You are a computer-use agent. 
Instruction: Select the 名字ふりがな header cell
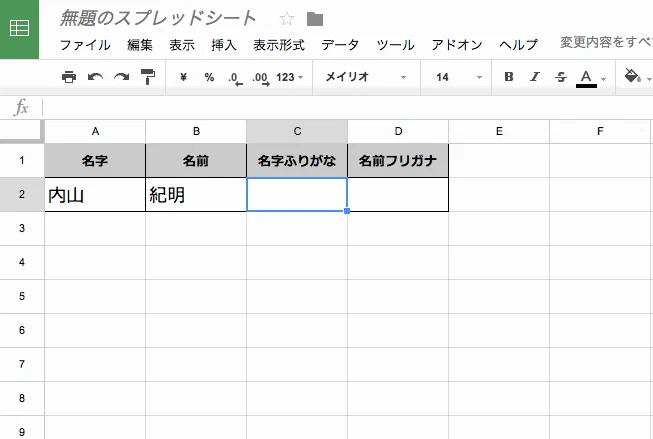point(297,160)
